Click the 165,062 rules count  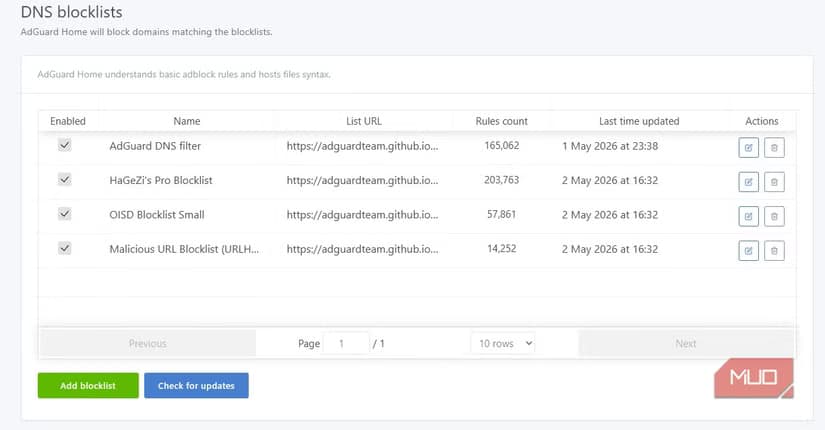tap(501, 145)
